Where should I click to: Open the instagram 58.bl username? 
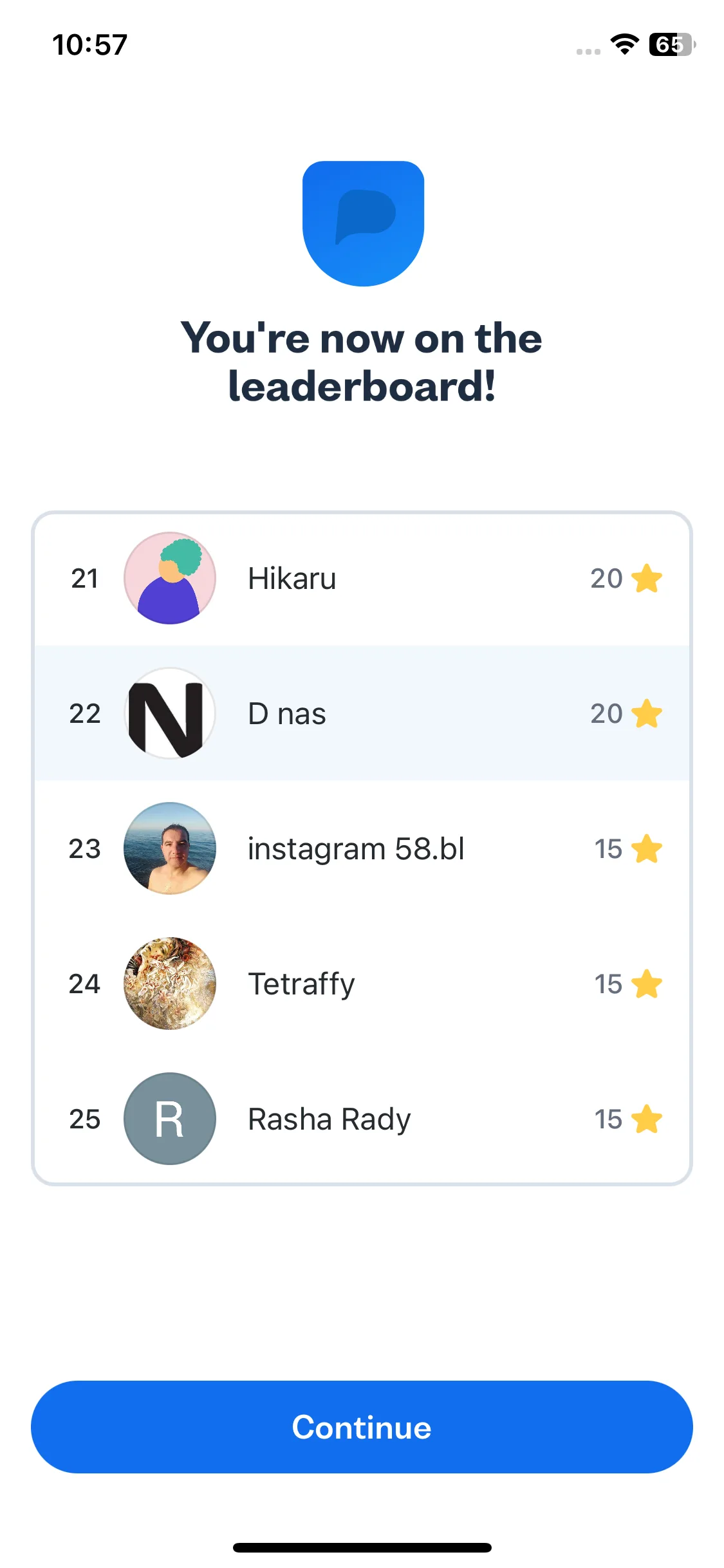[357, 848]
